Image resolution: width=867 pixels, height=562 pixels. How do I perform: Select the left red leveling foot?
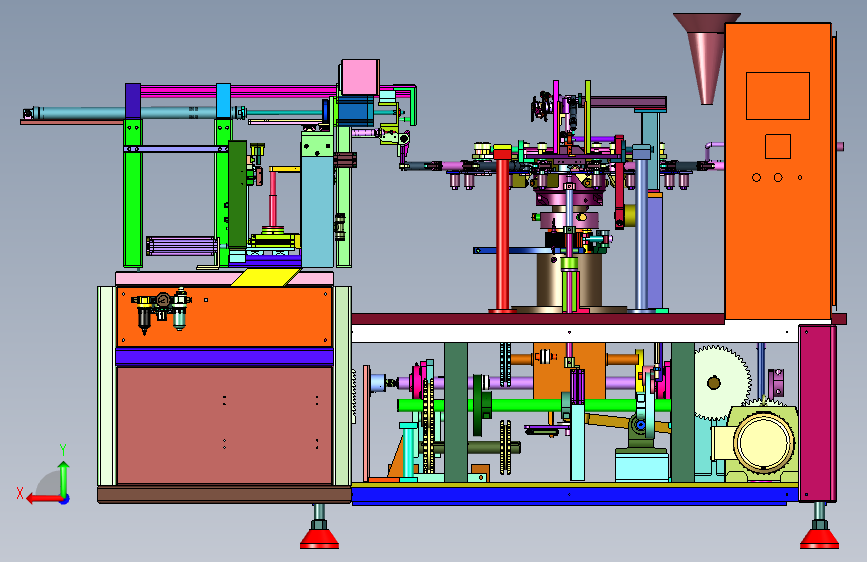tap(319, 538)
